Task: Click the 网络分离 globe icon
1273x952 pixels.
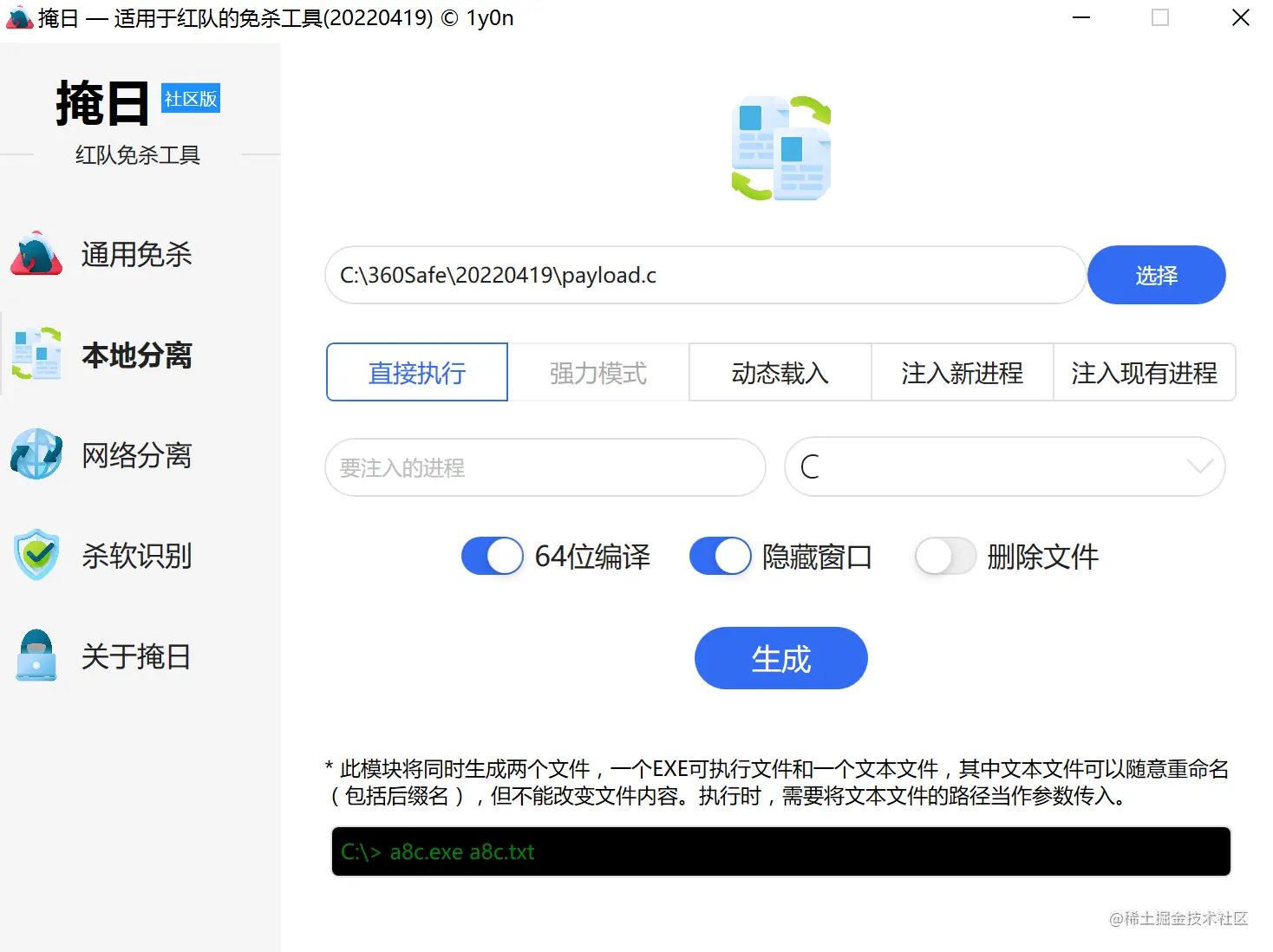Action: (x=36, y=453)
